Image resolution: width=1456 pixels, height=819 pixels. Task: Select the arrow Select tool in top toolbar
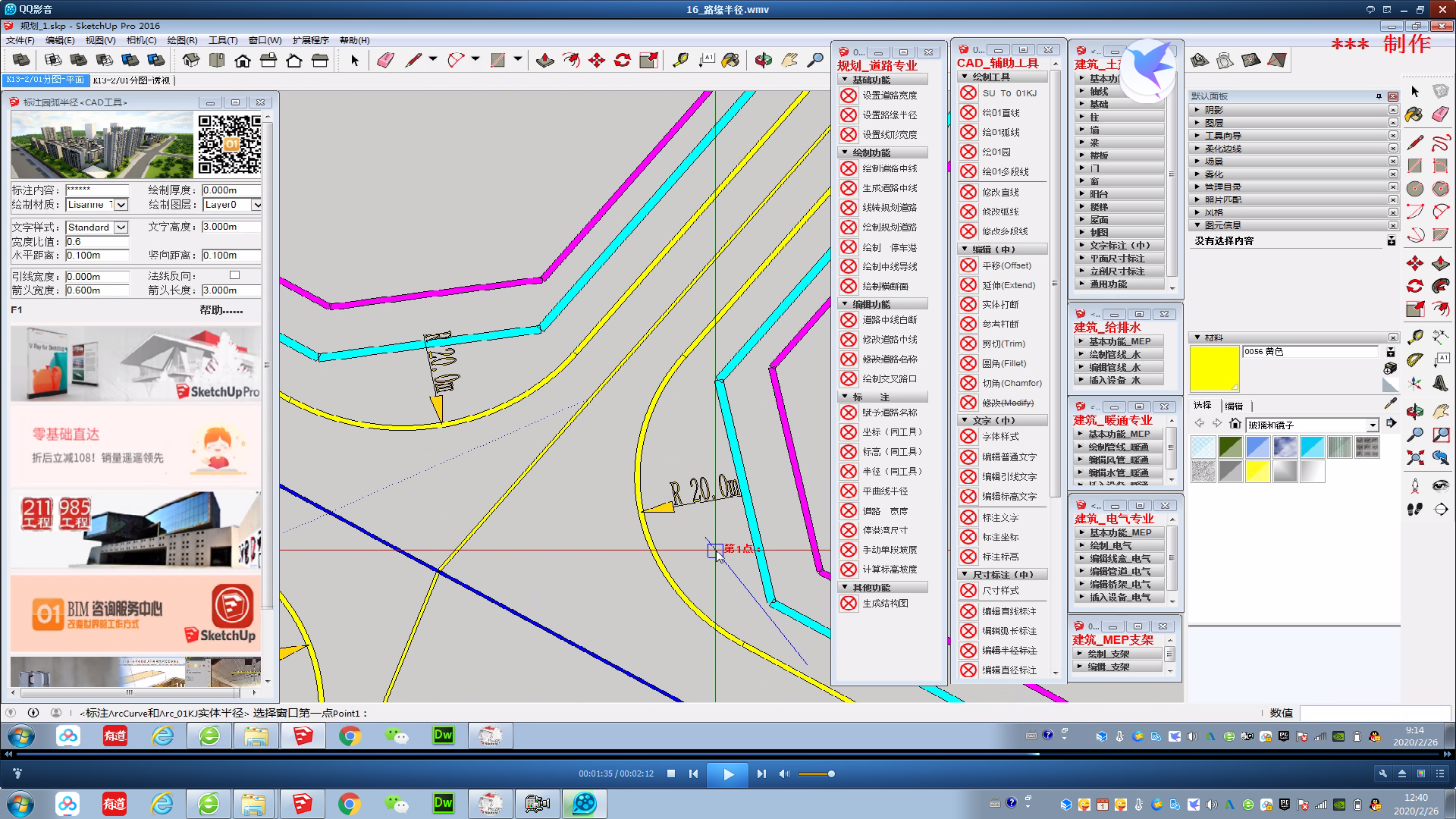354,61
